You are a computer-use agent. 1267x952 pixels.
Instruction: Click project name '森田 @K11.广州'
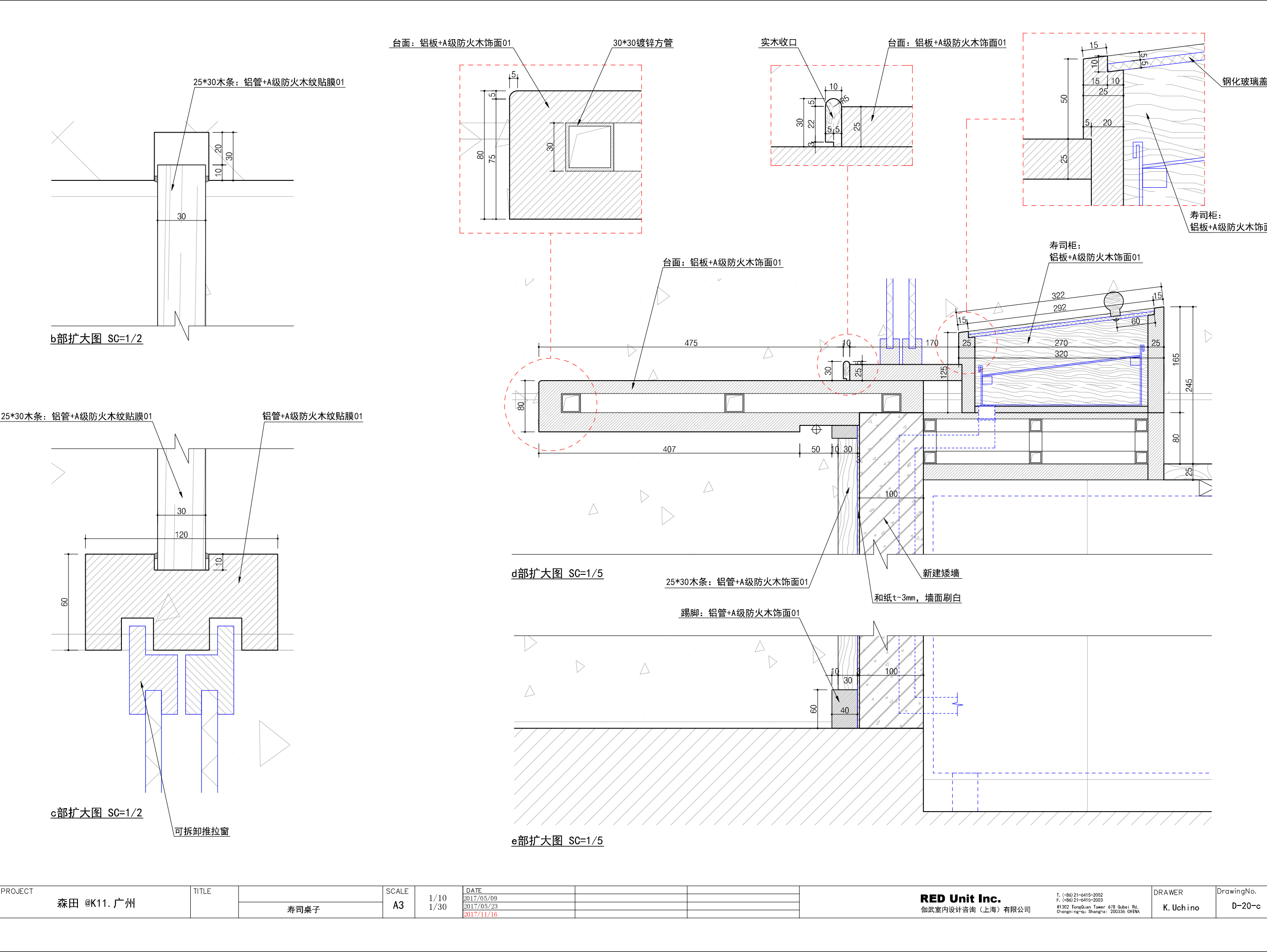click(x=96, y=903)
